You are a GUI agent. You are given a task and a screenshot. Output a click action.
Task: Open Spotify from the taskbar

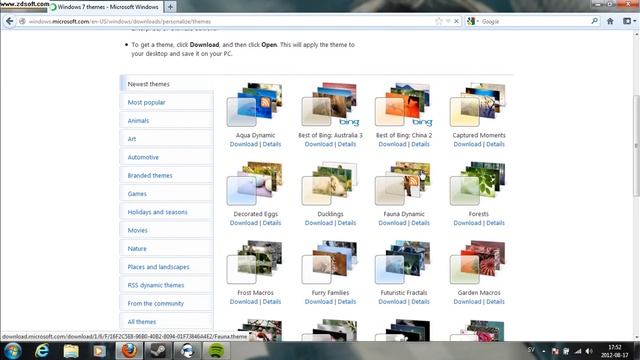coord(216,351)
